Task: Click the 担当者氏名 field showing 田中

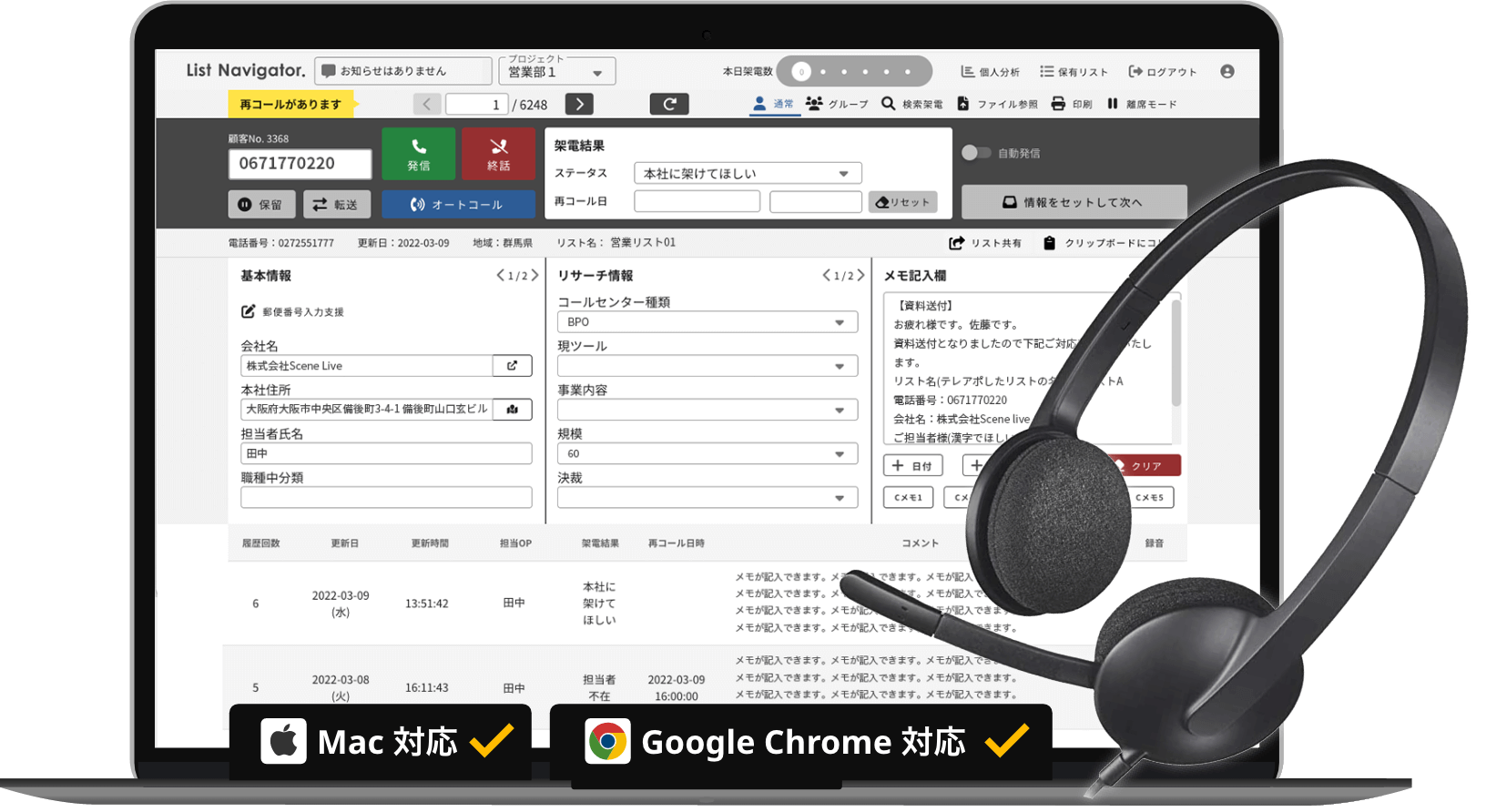Action: pyautogui.click(x=386, y=453)
